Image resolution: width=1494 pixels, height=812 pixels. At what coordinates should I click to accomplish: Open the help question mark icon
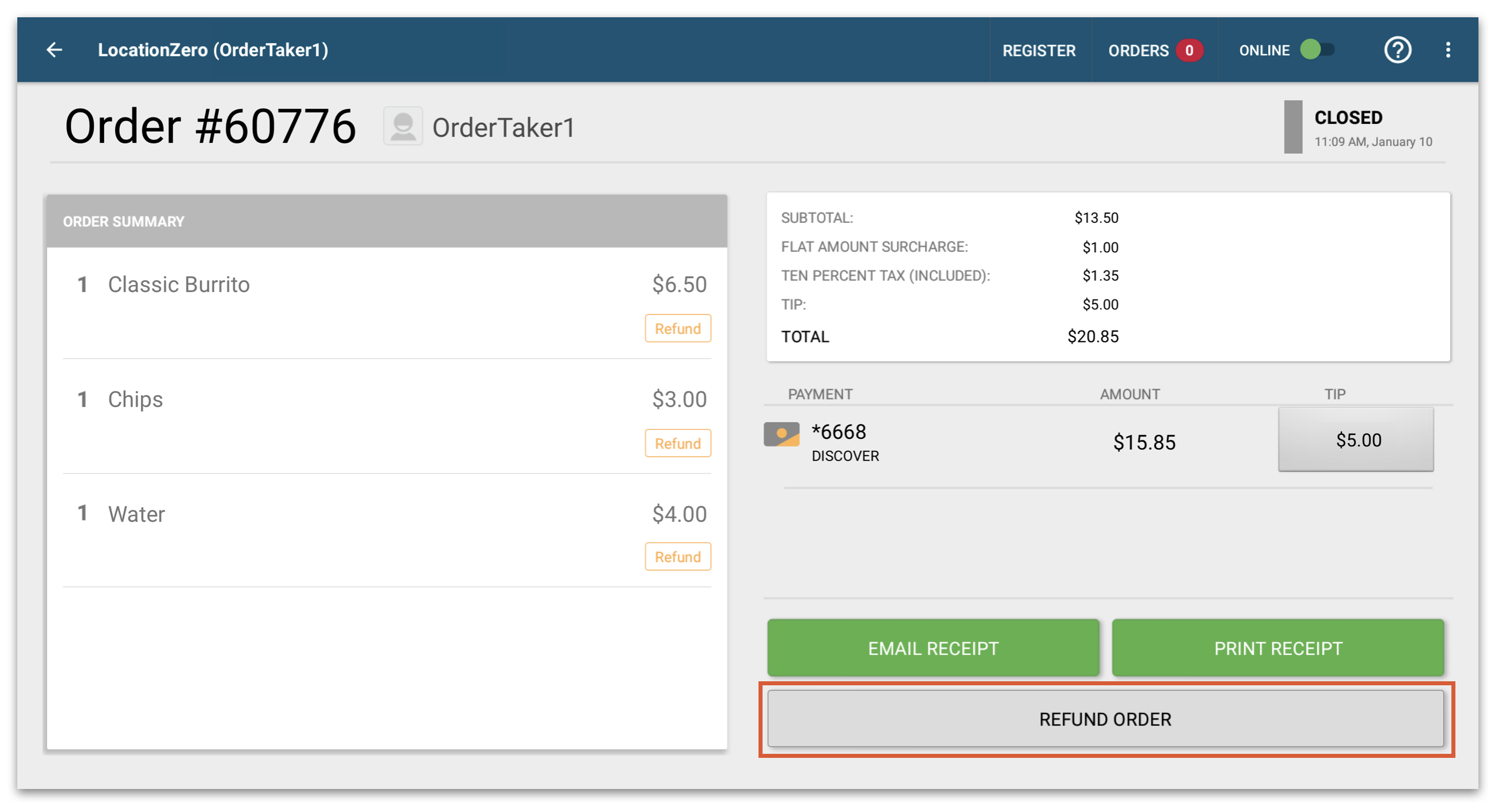pyautogui.click(x=1397, y=50)
